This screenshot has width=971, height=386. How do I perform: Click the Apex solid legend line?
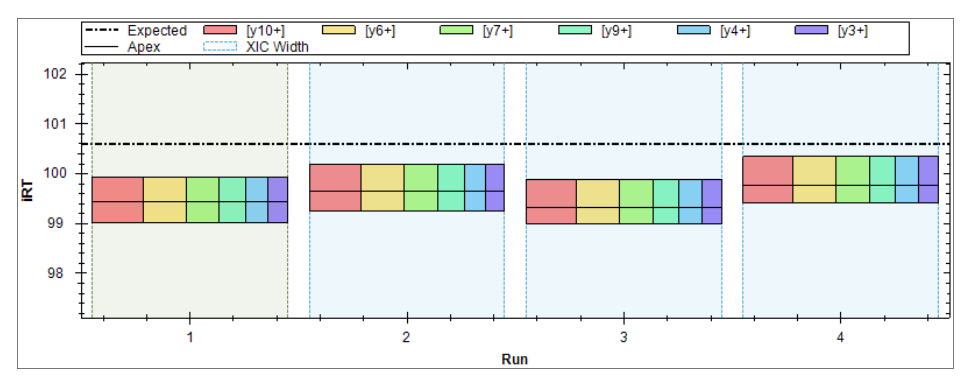pos(102,46)
